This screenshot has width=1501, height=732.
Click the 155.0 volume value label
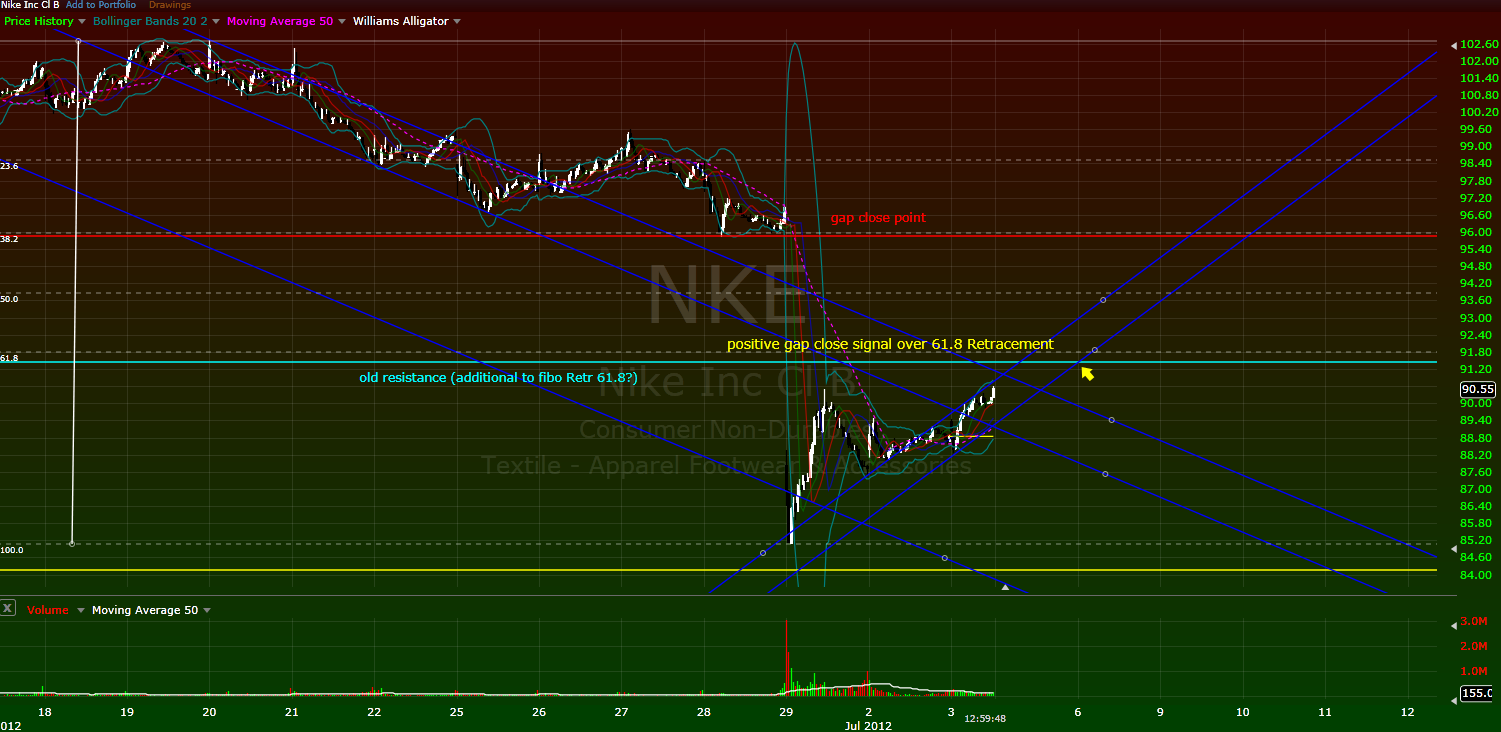tap(1477, 693)
